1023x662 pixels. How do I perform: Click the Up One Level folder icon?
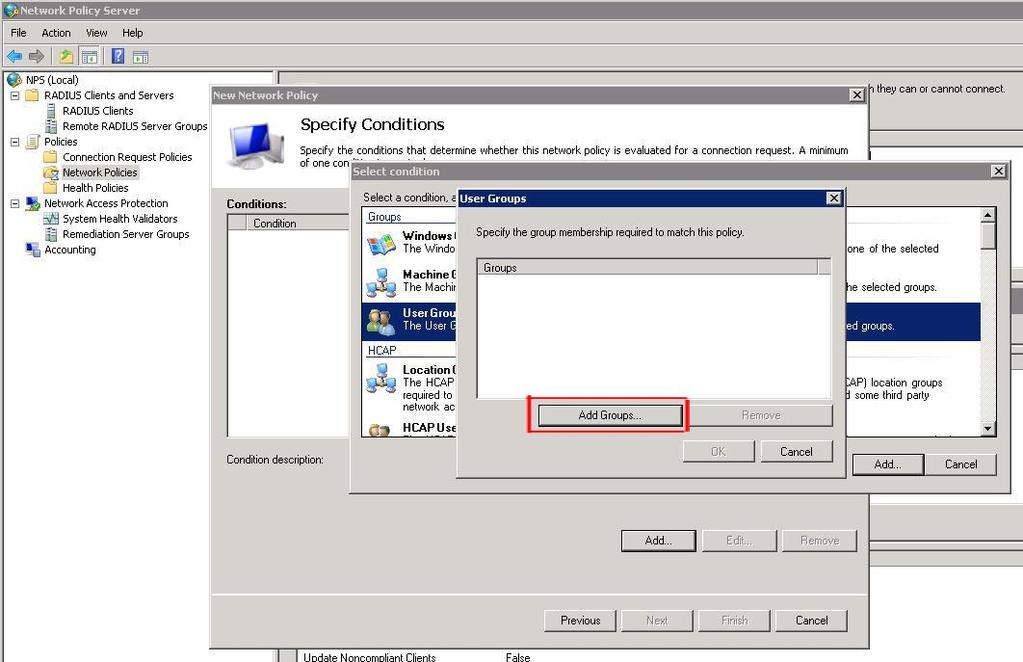tap(66, 57)
